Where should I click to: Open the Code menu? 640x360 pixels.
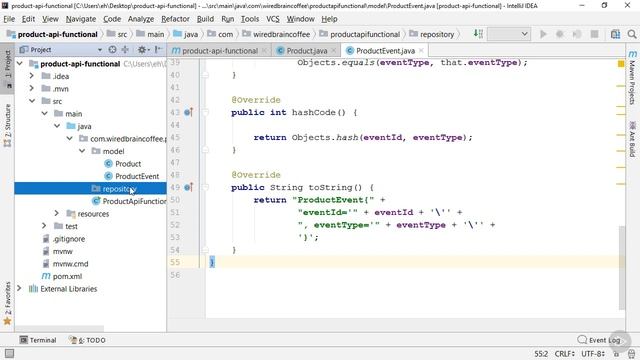point(112,19)
